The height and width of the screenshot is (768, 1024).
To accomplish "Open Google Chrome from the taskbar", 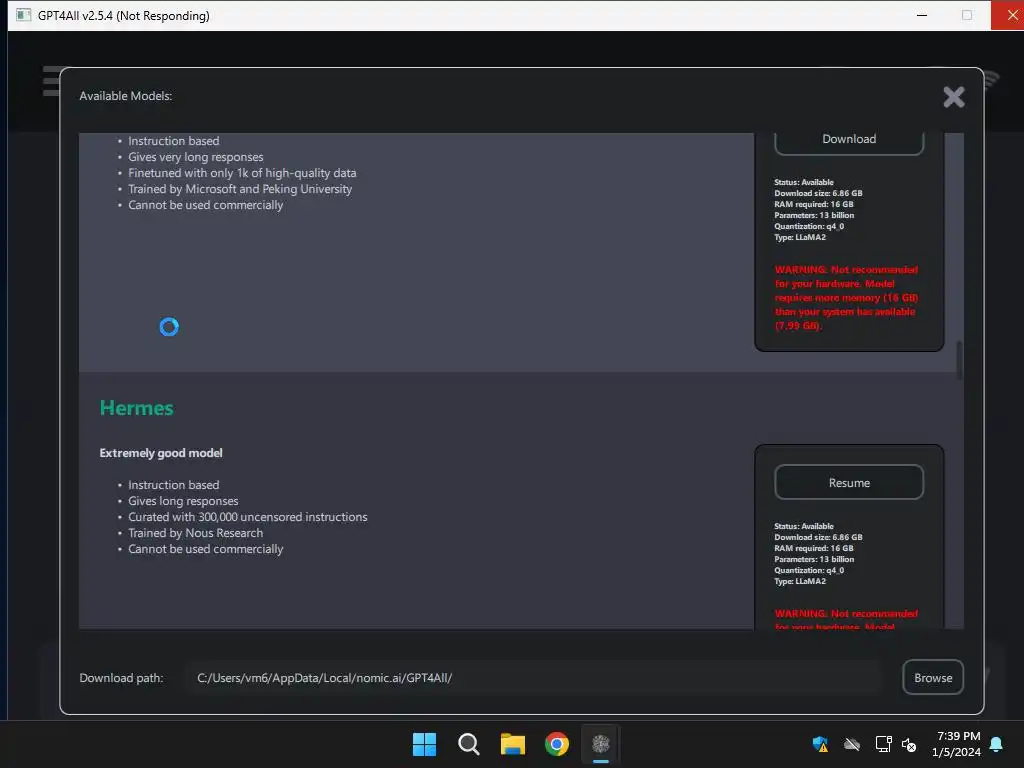I will (556, 744).
